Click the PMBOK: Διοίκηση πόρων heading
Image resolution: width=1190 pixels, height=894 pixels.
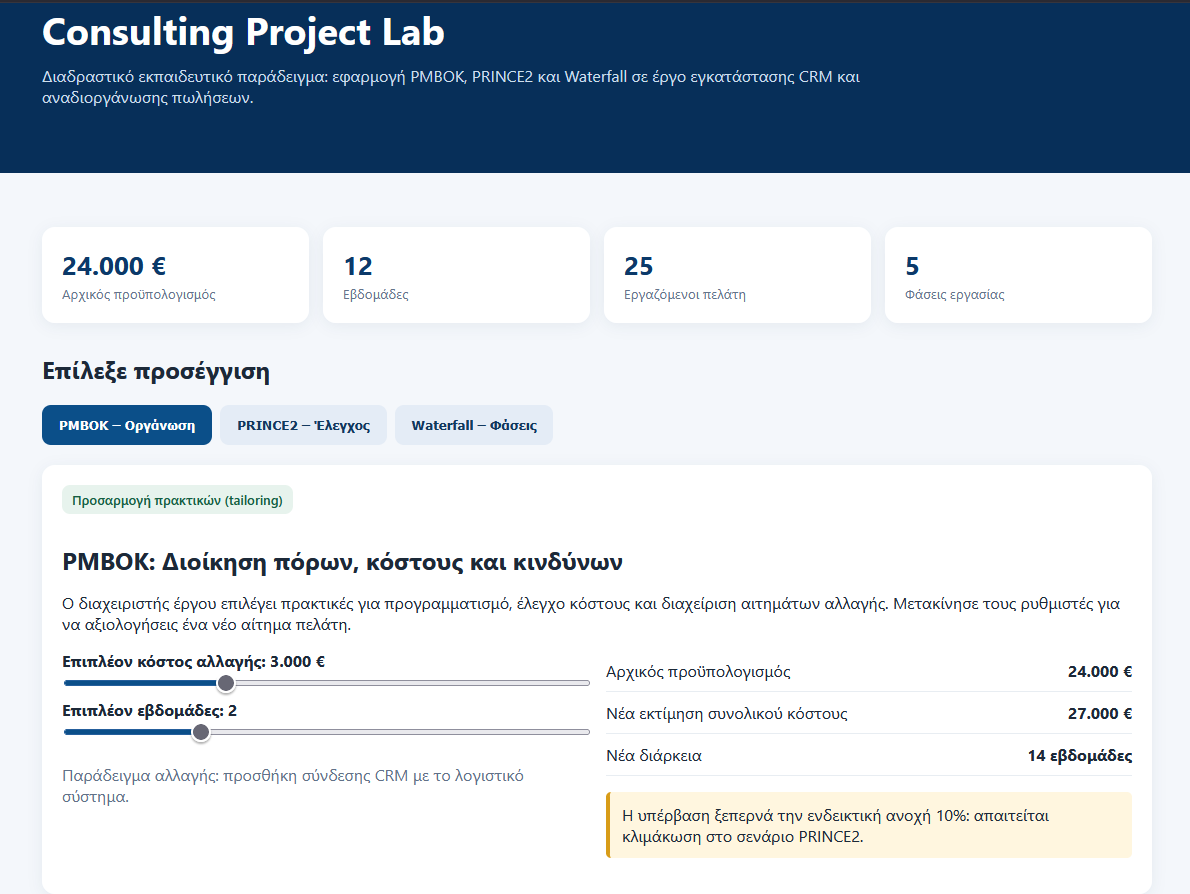pyautogui.click(x=342, y=562)
